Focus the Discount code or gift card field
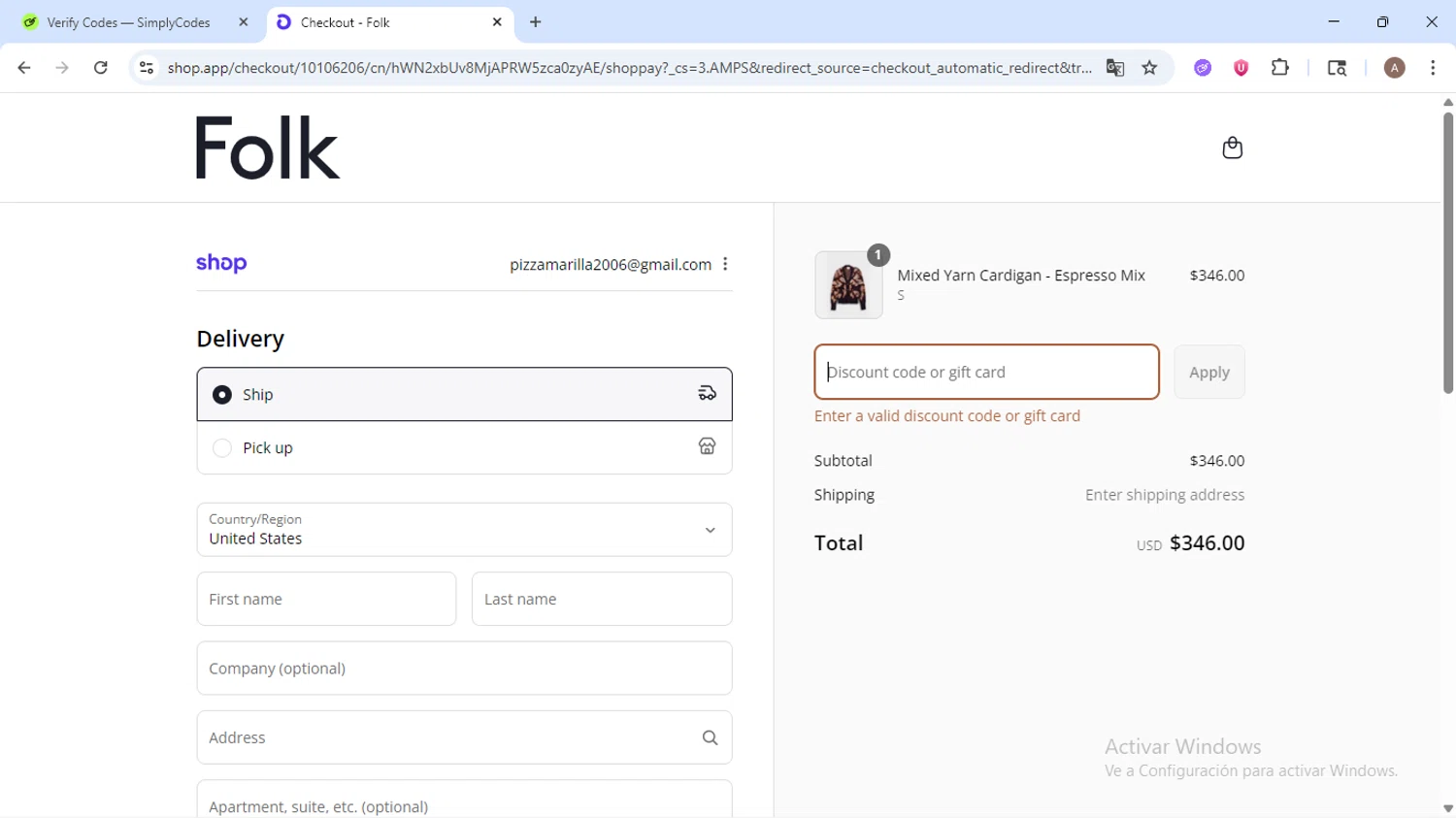This screenshot has width=1456, height=818. click(986, 372)
